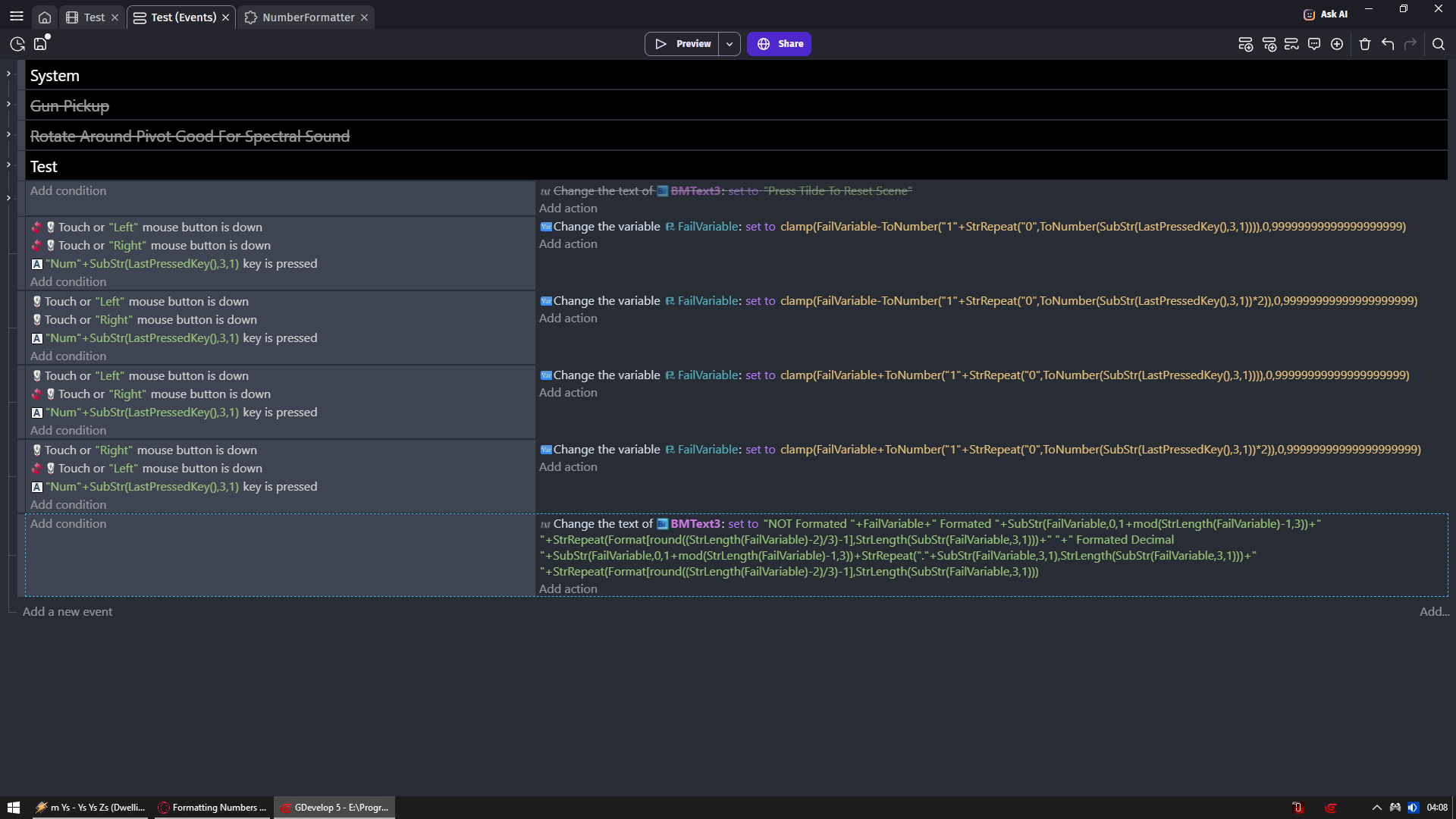The height and width of the screenshot is (819, 1456).
Task: Open the Windows Start menu
Action: [x=13, y=808]
